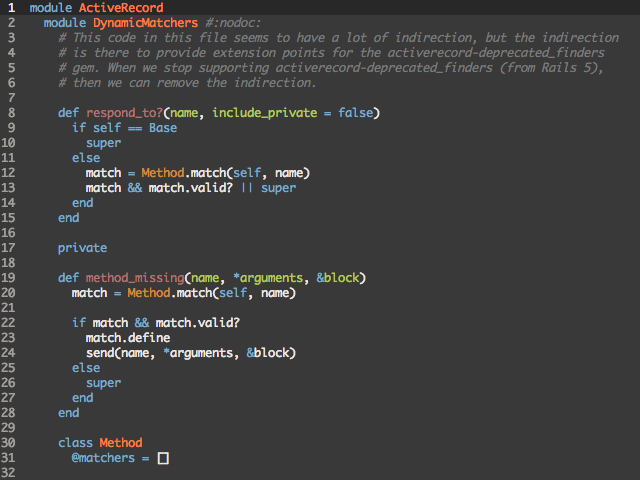This screenshot has height=480, width=640.
Task: Click 'else' on line 11
Action: [86, 158]
